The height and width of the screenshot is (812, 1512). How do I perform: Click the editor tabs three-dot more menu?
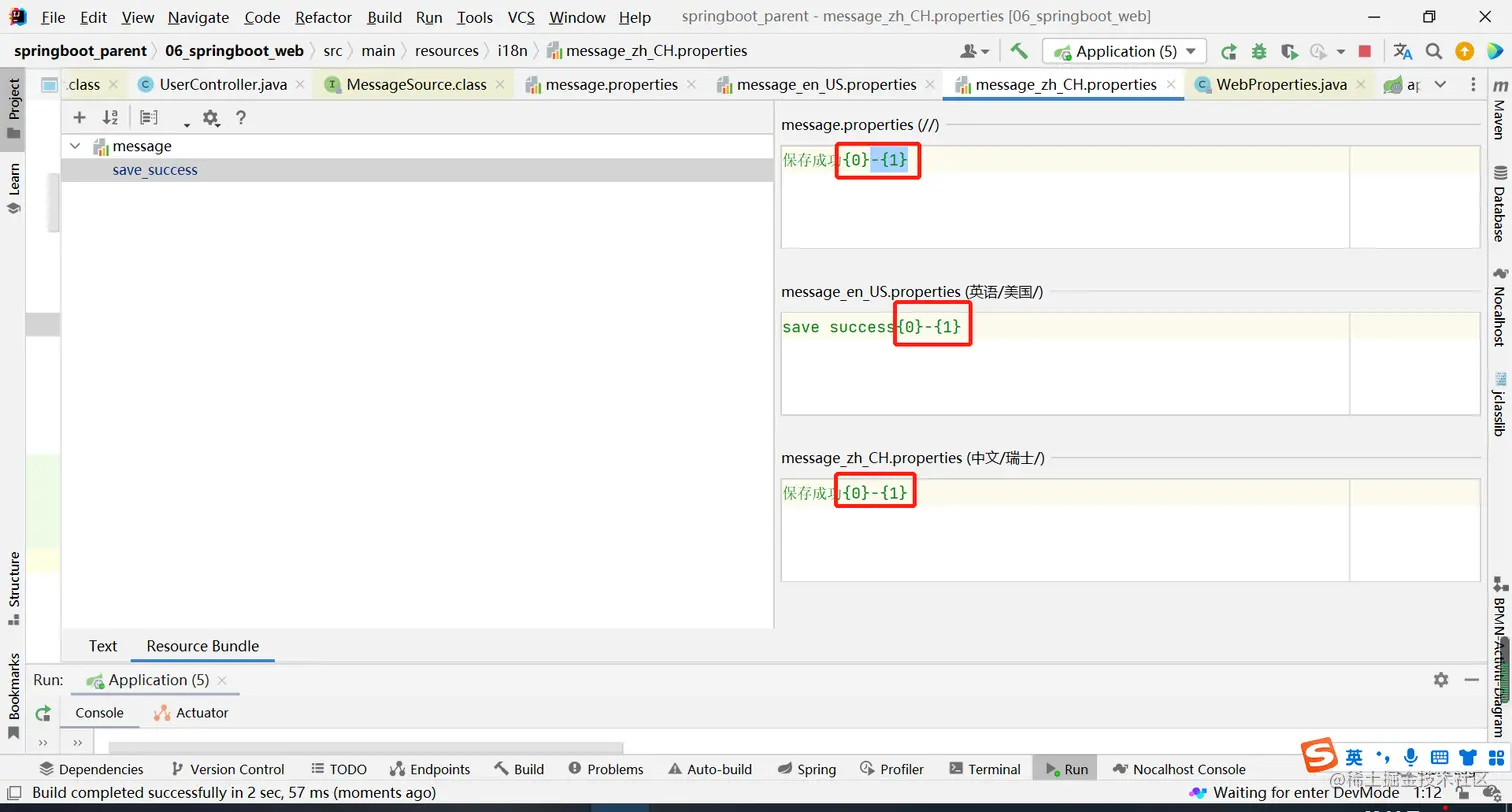coord(1474,85)
